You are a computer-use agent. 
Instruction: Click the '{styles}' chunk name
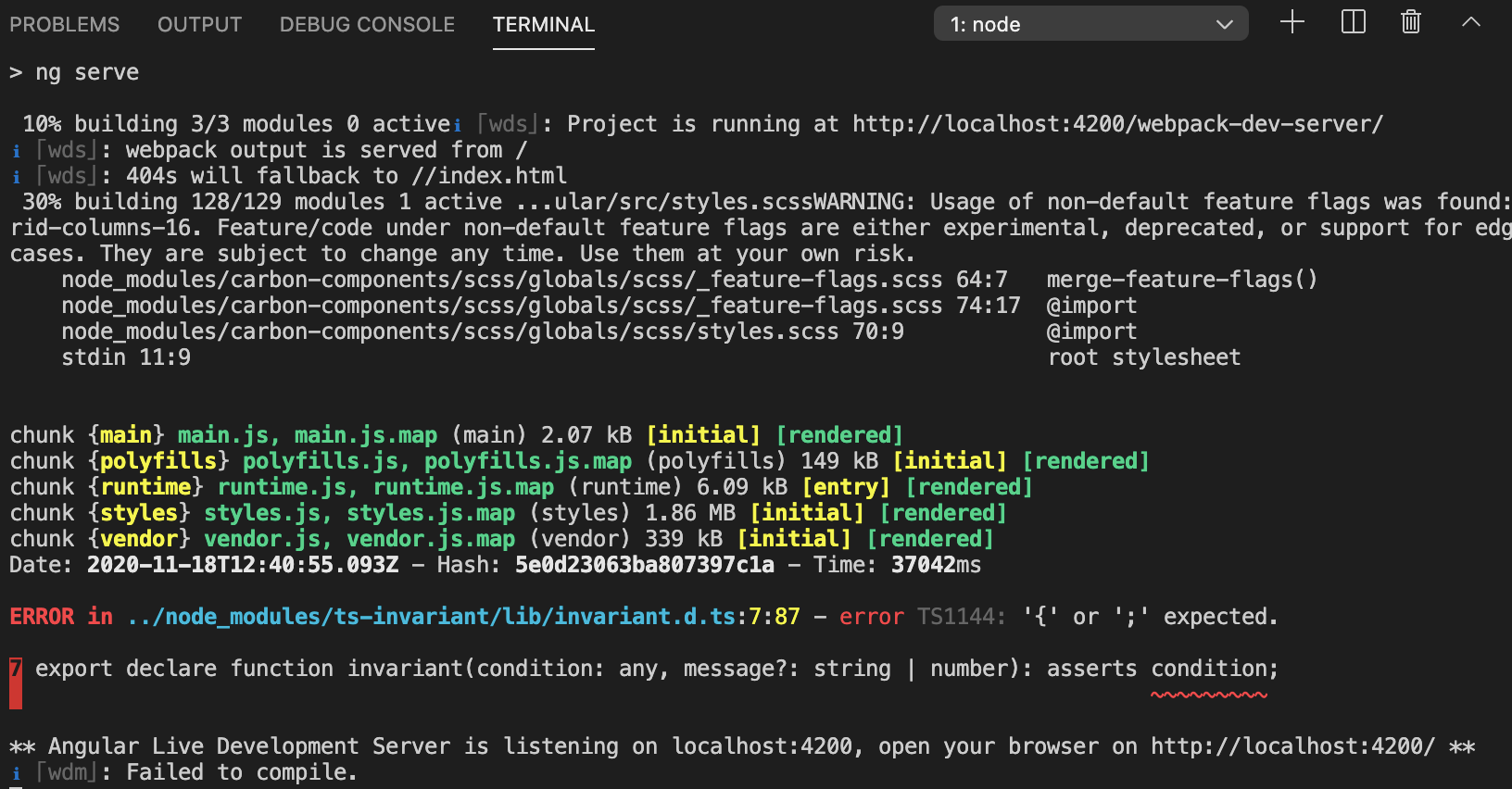point(139,513)
